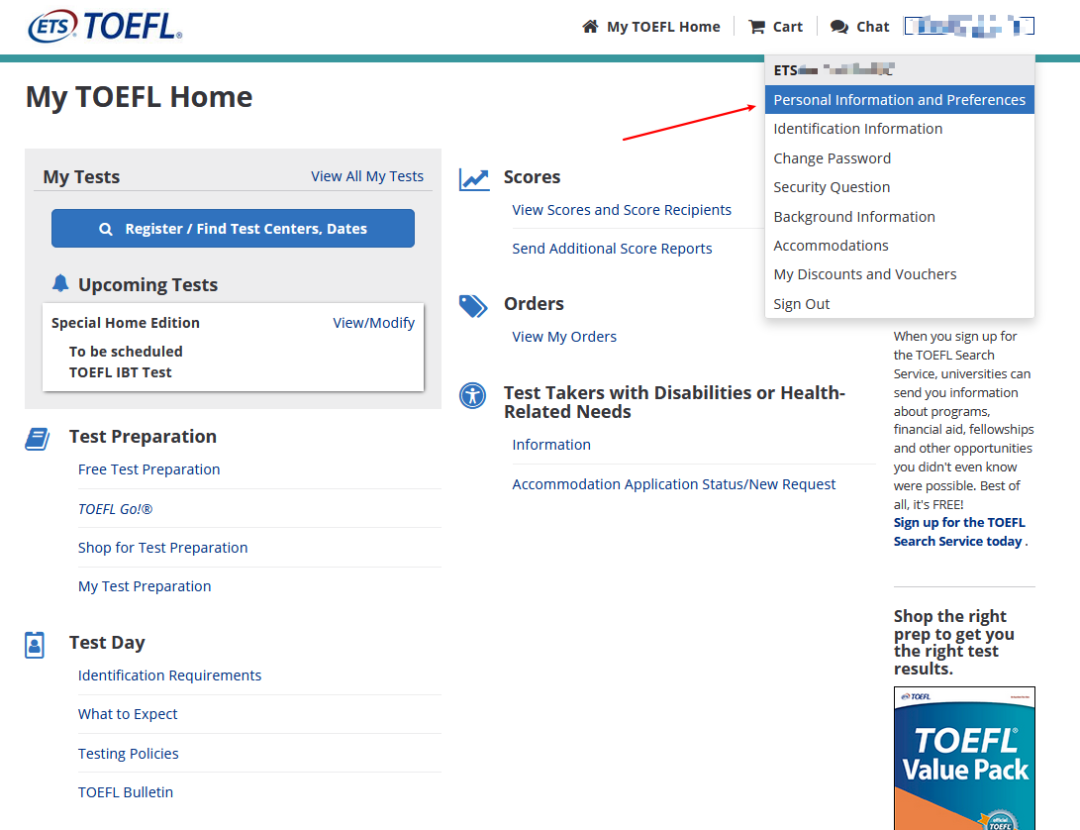Click the chat bubbles icon
The height and width of the screenshot is (830, 1080).
pos(839,27)
